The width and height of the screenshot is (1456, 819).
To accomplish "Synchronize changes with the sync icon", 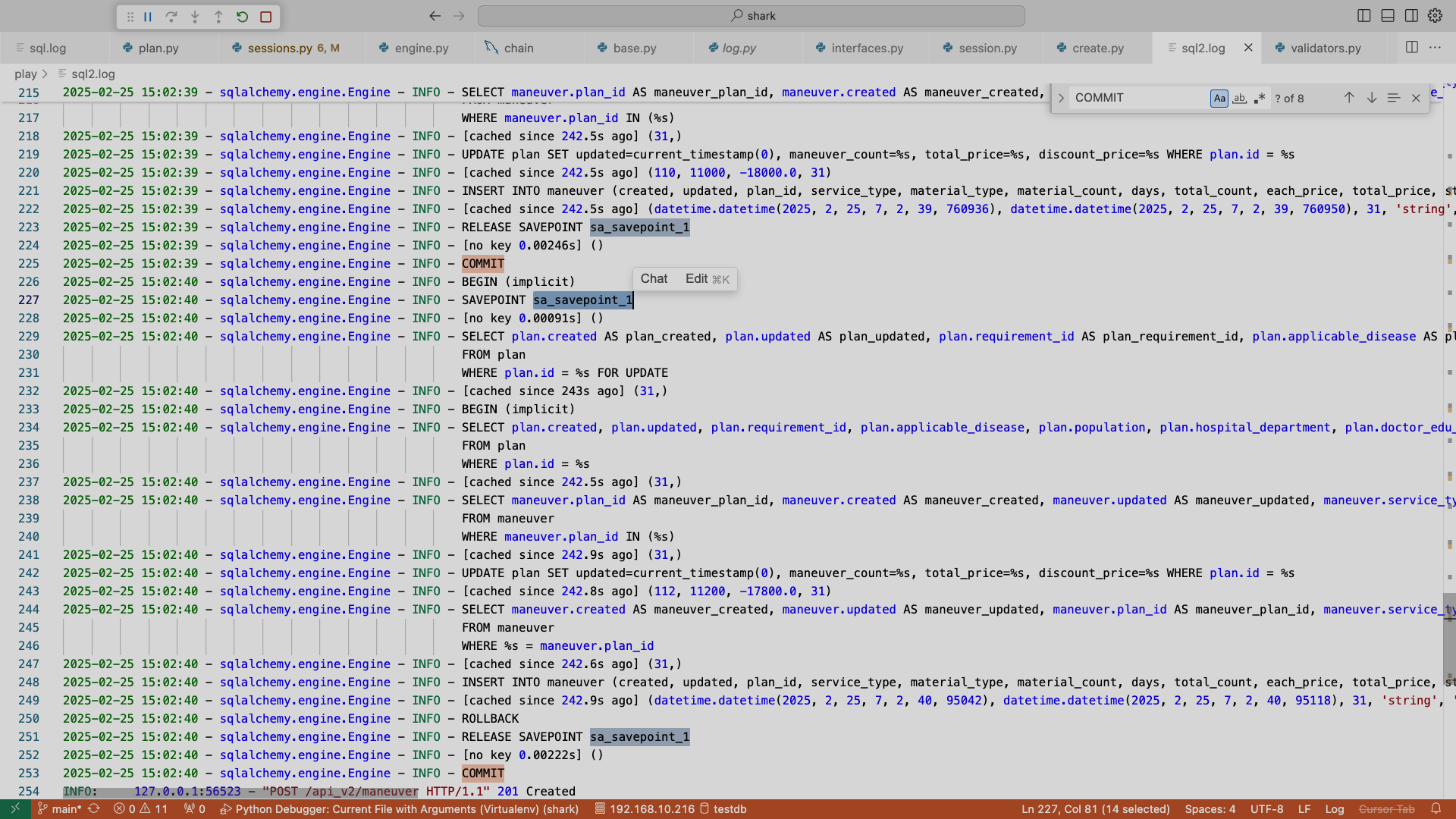I will pos(94,809).
